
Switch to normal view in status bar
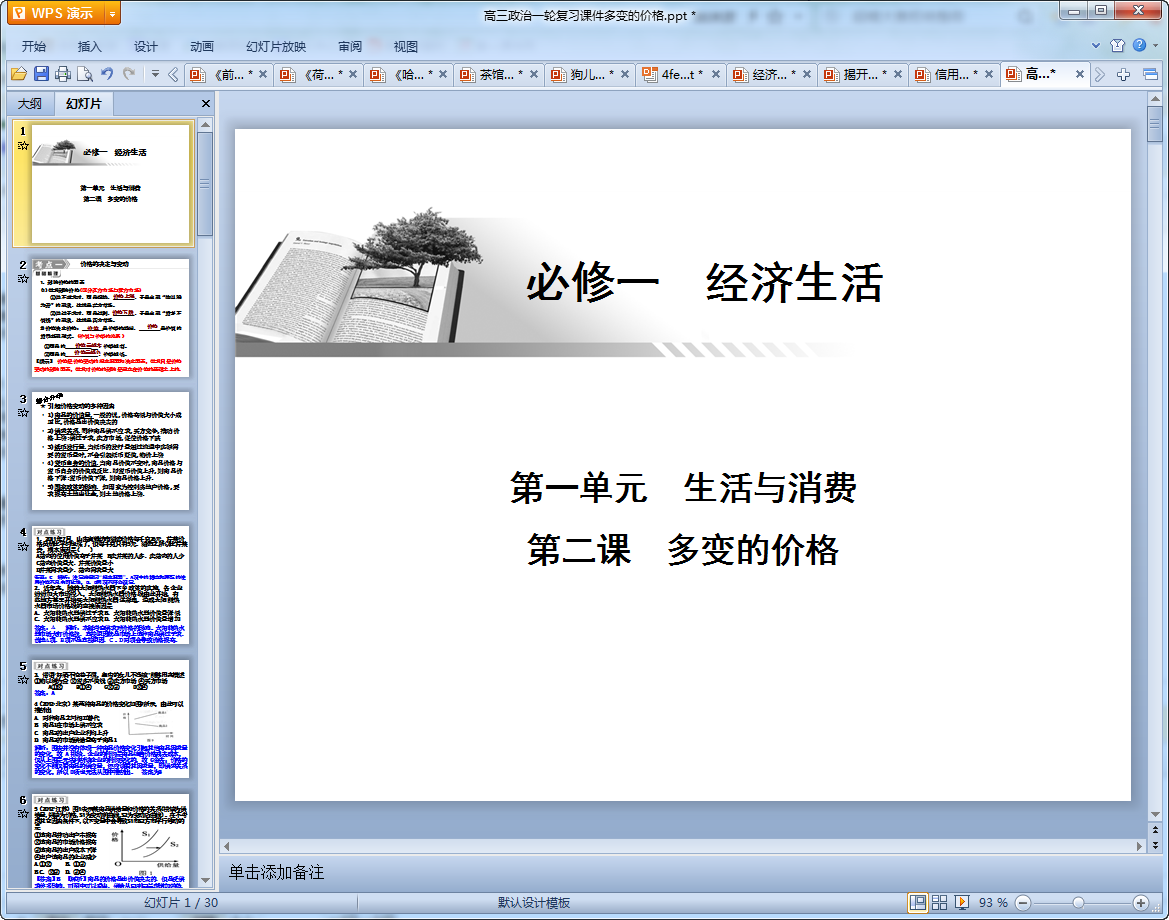tap(917, 902)
